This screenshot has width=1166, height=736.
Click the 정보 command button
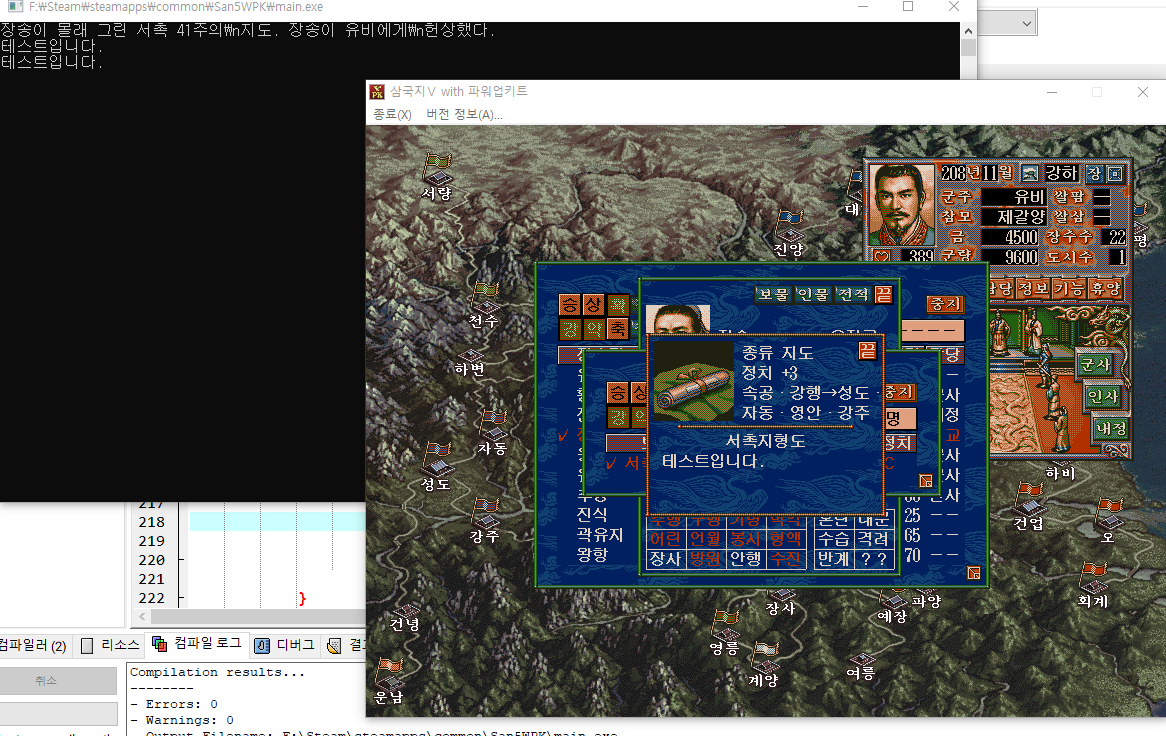(1034, 288)
